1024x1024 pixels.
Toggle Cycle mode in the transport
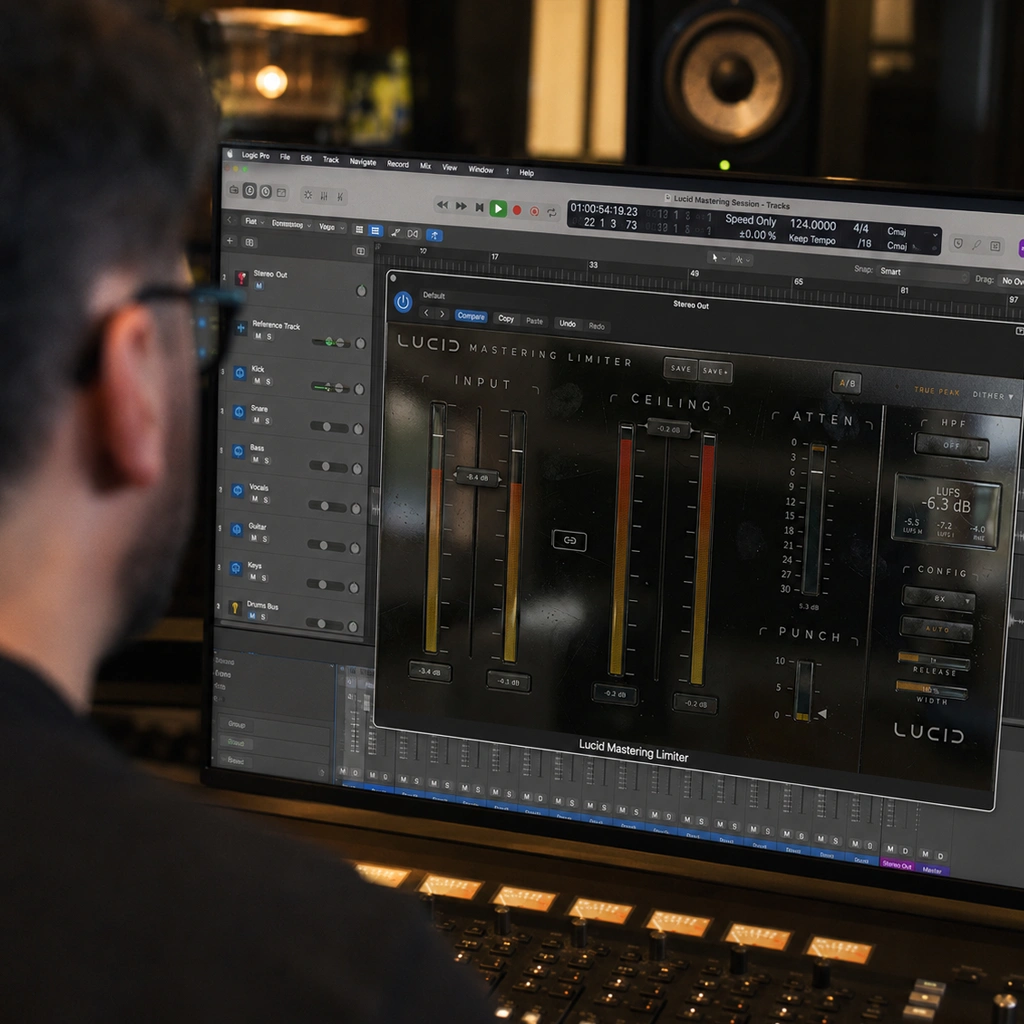(x=552, y=212)
